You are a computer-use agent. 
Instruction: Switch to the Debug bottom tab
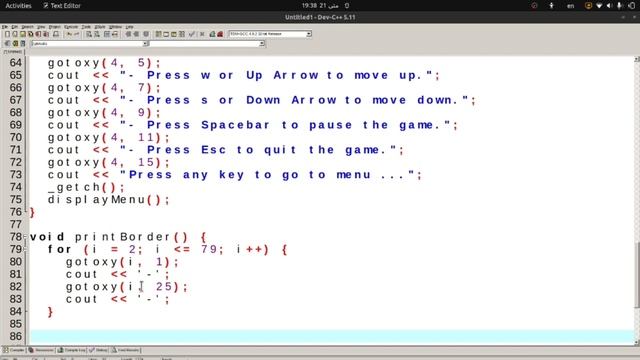98,350
